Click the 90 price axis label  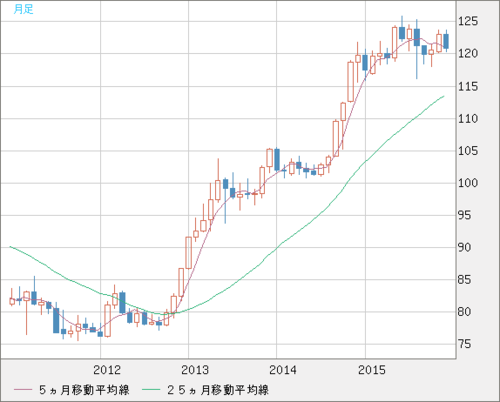click(x=464, y=247)
